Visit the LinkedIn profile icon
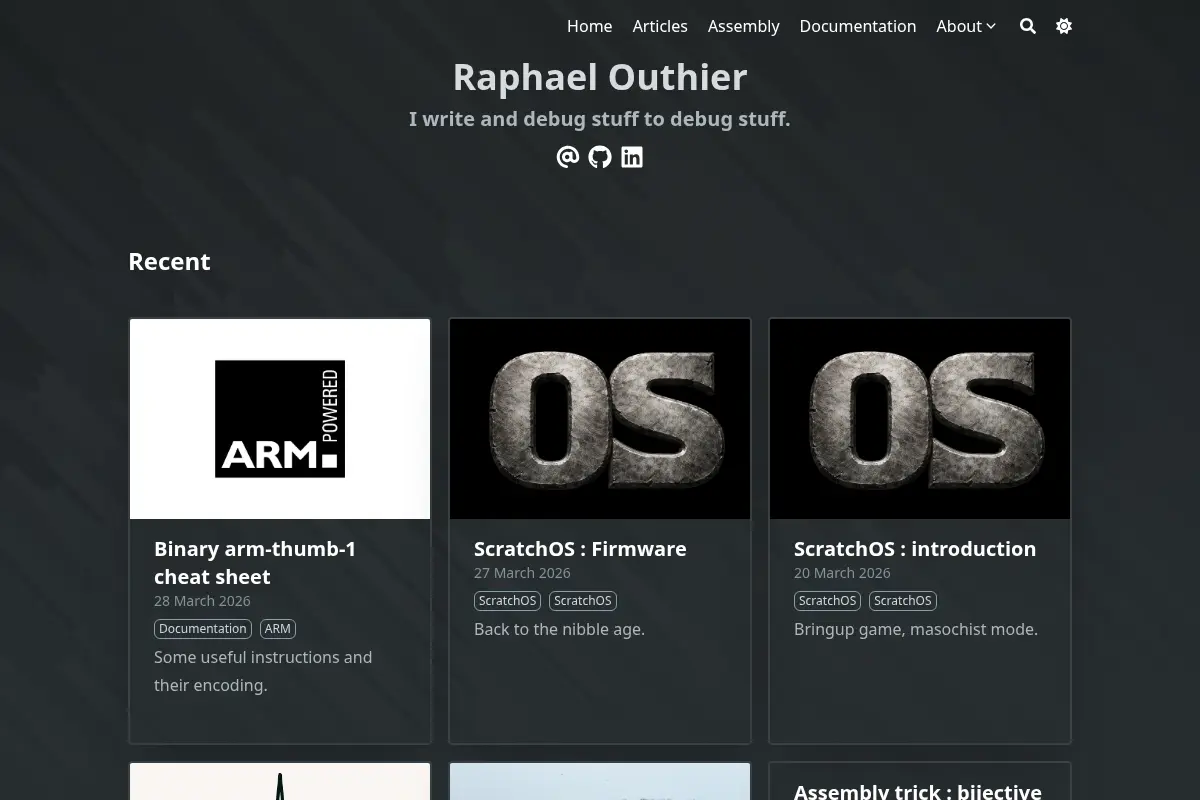1200x800 pixels. (632, 157)
